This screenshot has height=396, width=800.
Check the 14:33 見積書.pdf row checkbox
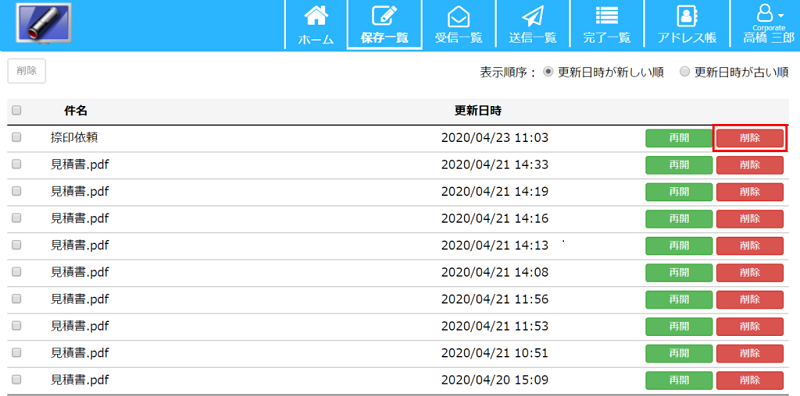[x=16, y=164]
